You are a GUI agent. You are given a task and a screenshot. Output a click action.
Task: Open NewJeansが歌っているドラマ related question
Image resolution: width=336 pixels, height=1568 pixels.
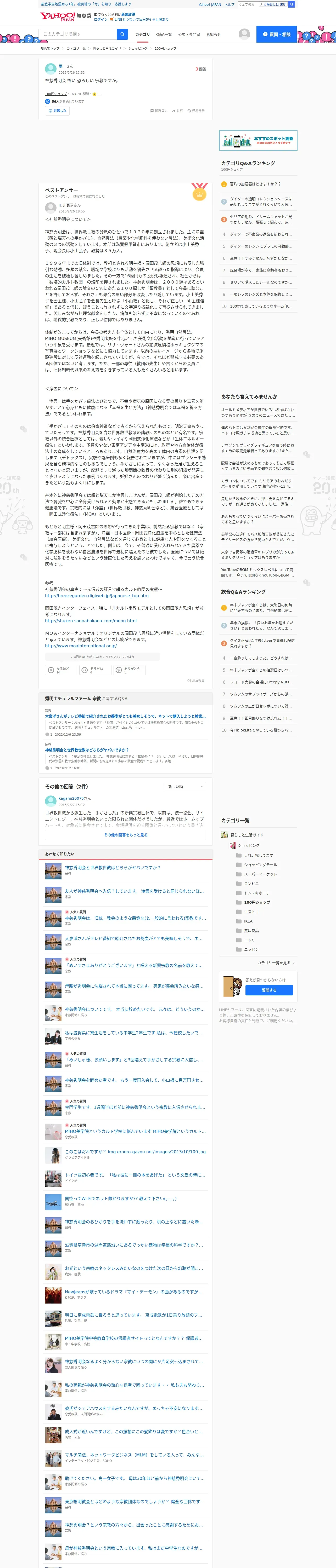[133, 1292]
